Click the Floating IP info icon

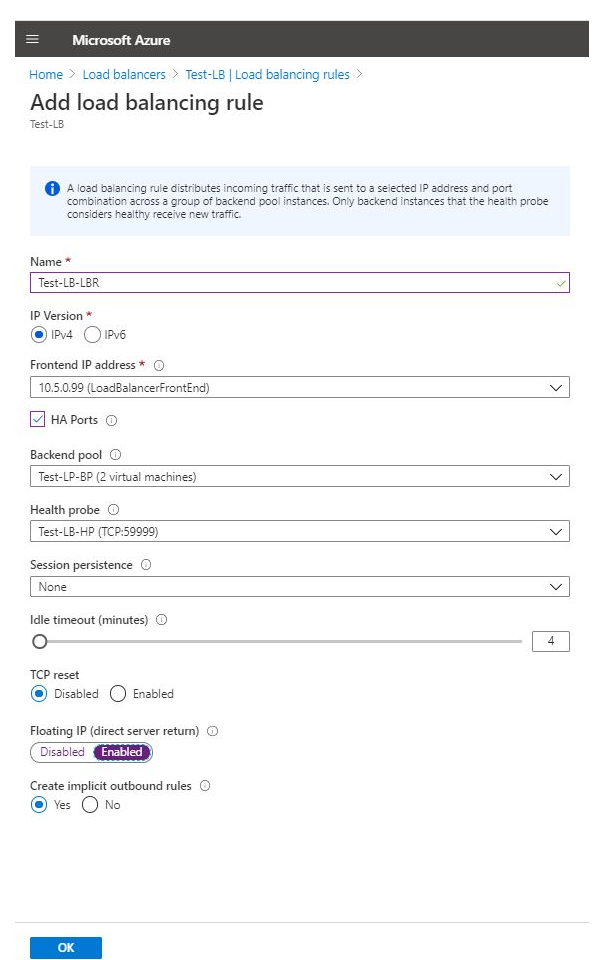pos(212,731)
